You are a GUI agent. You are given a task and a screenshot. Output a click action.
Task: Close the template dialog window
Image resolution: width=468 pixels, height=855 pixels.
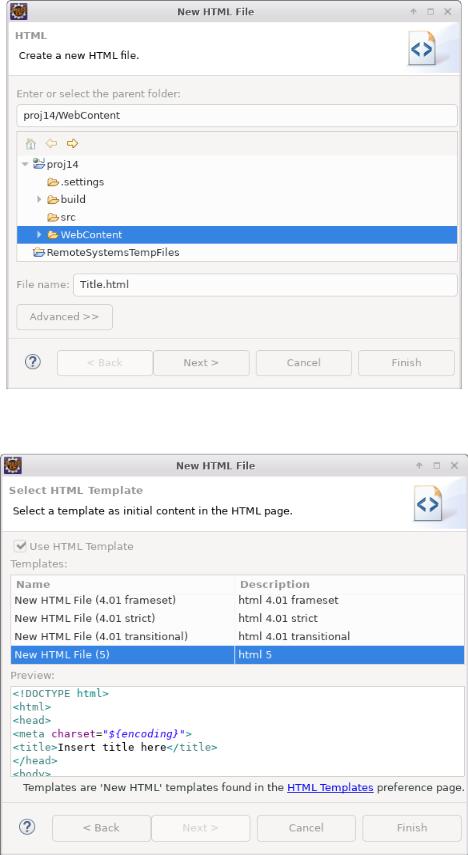point(454,465)
